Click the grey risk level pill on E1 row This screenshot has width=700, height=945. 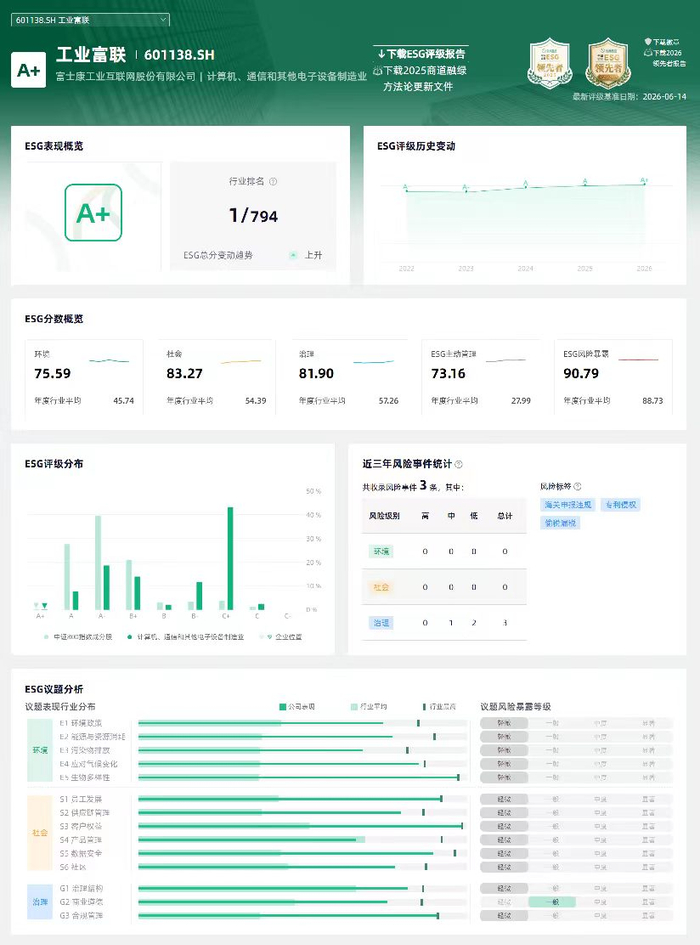504,723
